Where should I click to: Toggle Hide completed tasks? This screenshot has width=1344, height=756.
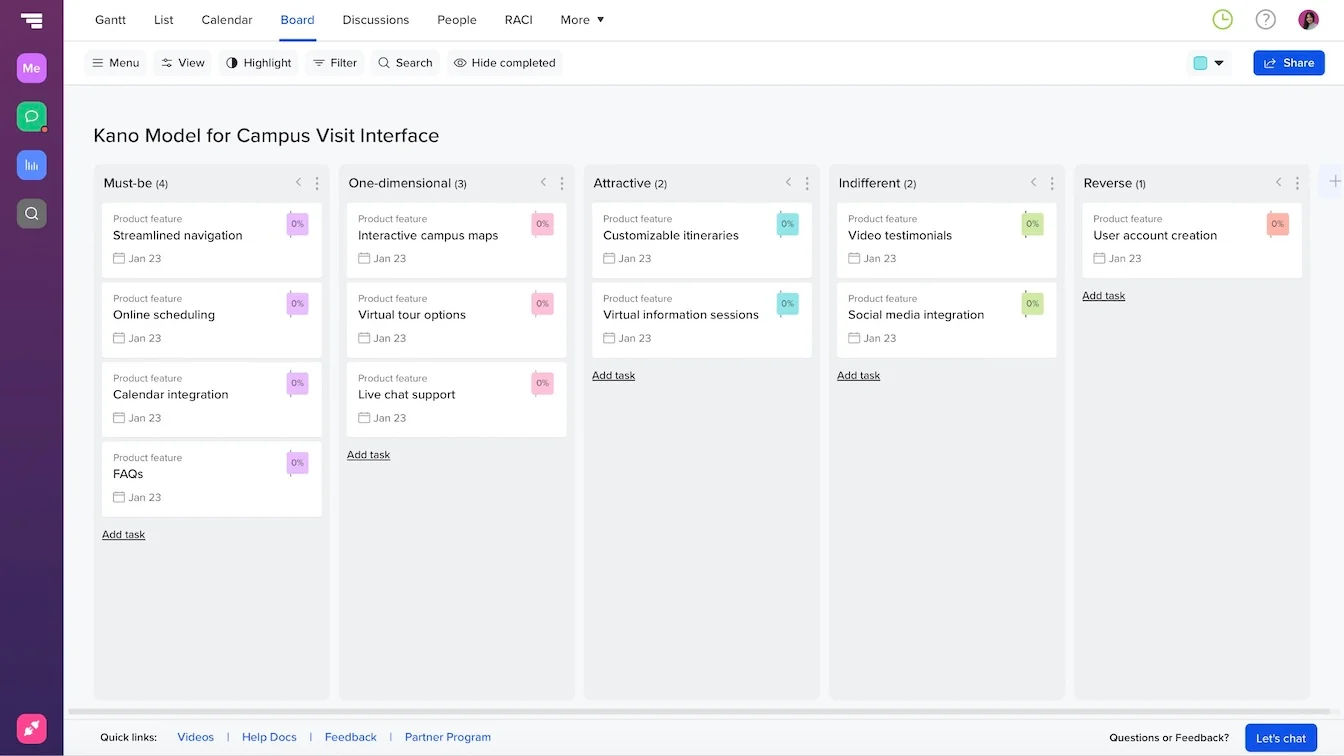[505, 62]
